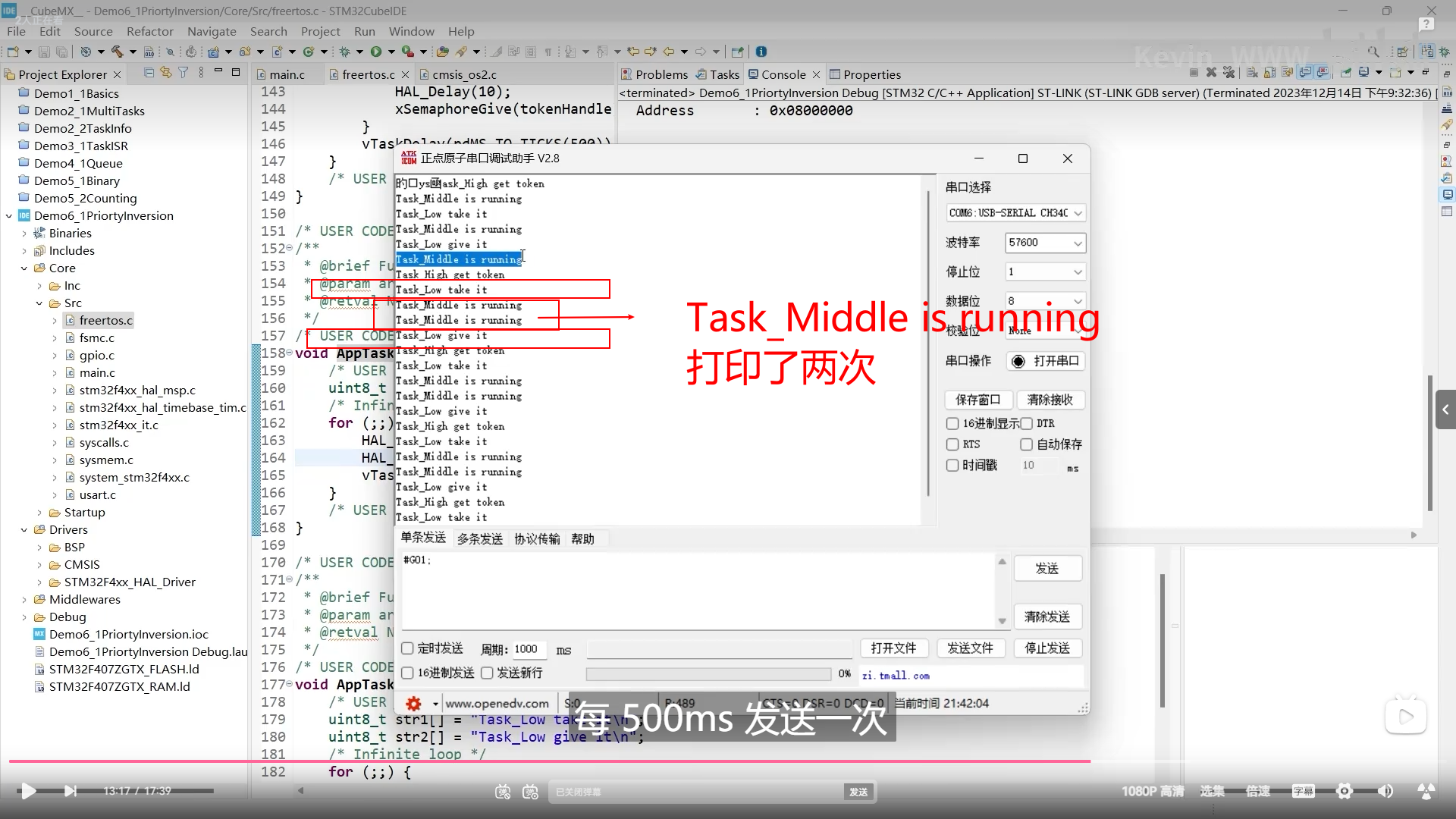1456x819 pixels.
Task: Click the pink video progress bar
Action: [x=550, y=761]
